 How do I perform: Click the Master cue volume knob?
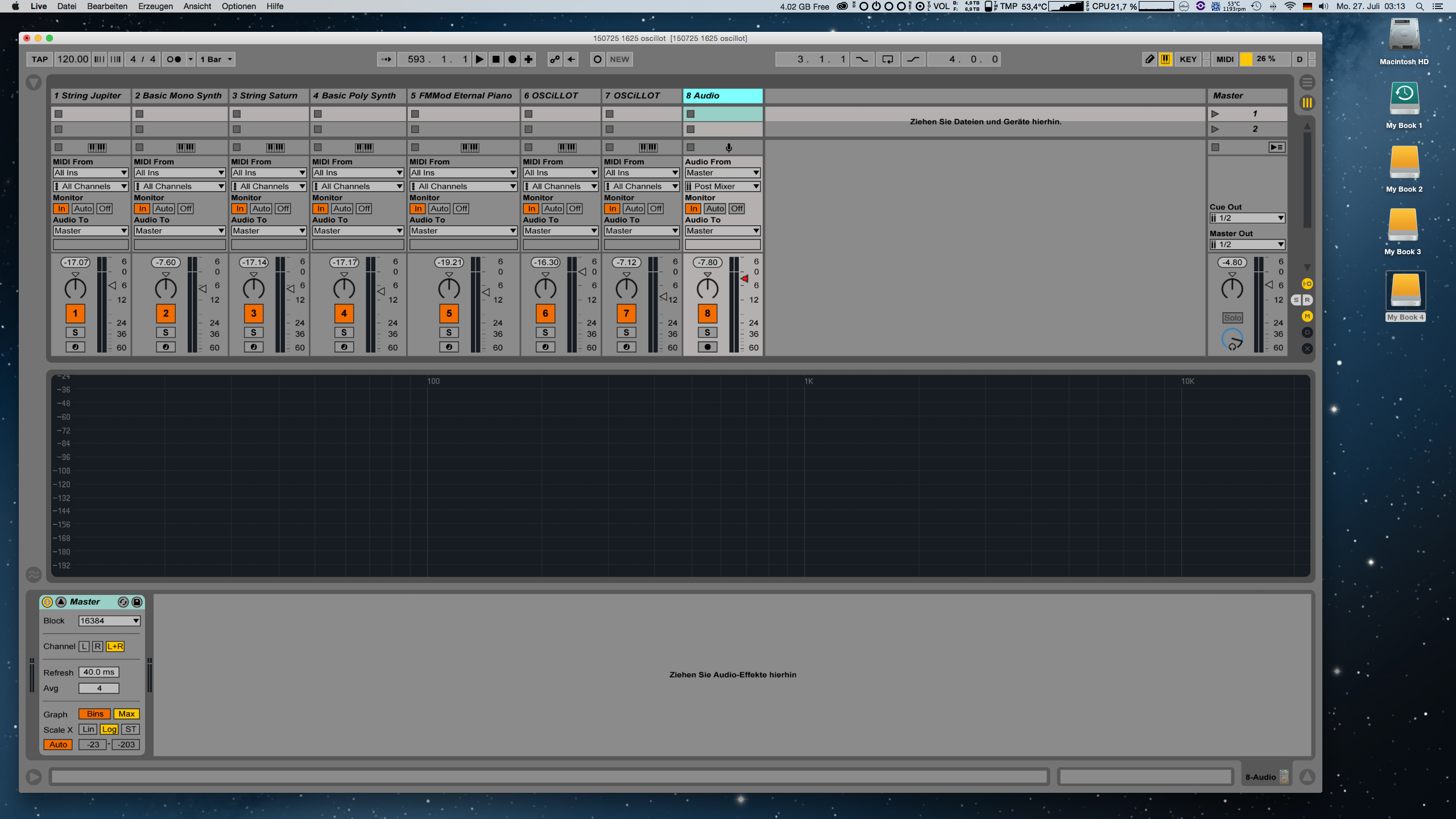point(1232,340)
